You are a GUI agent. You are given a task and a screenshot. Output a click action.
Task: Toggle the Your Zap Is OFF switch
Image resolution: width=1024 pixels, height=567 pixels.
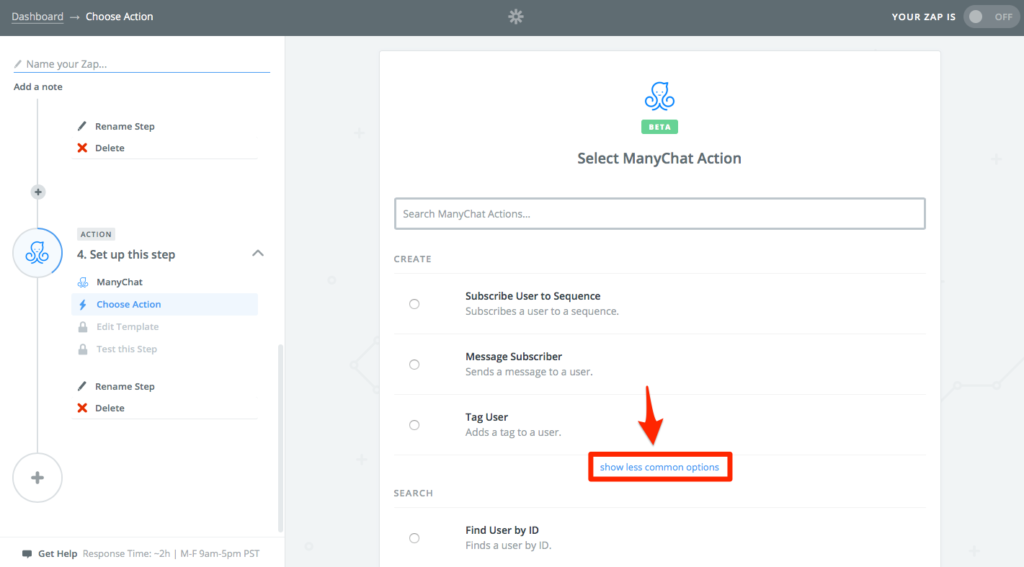pyautogui.click(x=991, y=17)
